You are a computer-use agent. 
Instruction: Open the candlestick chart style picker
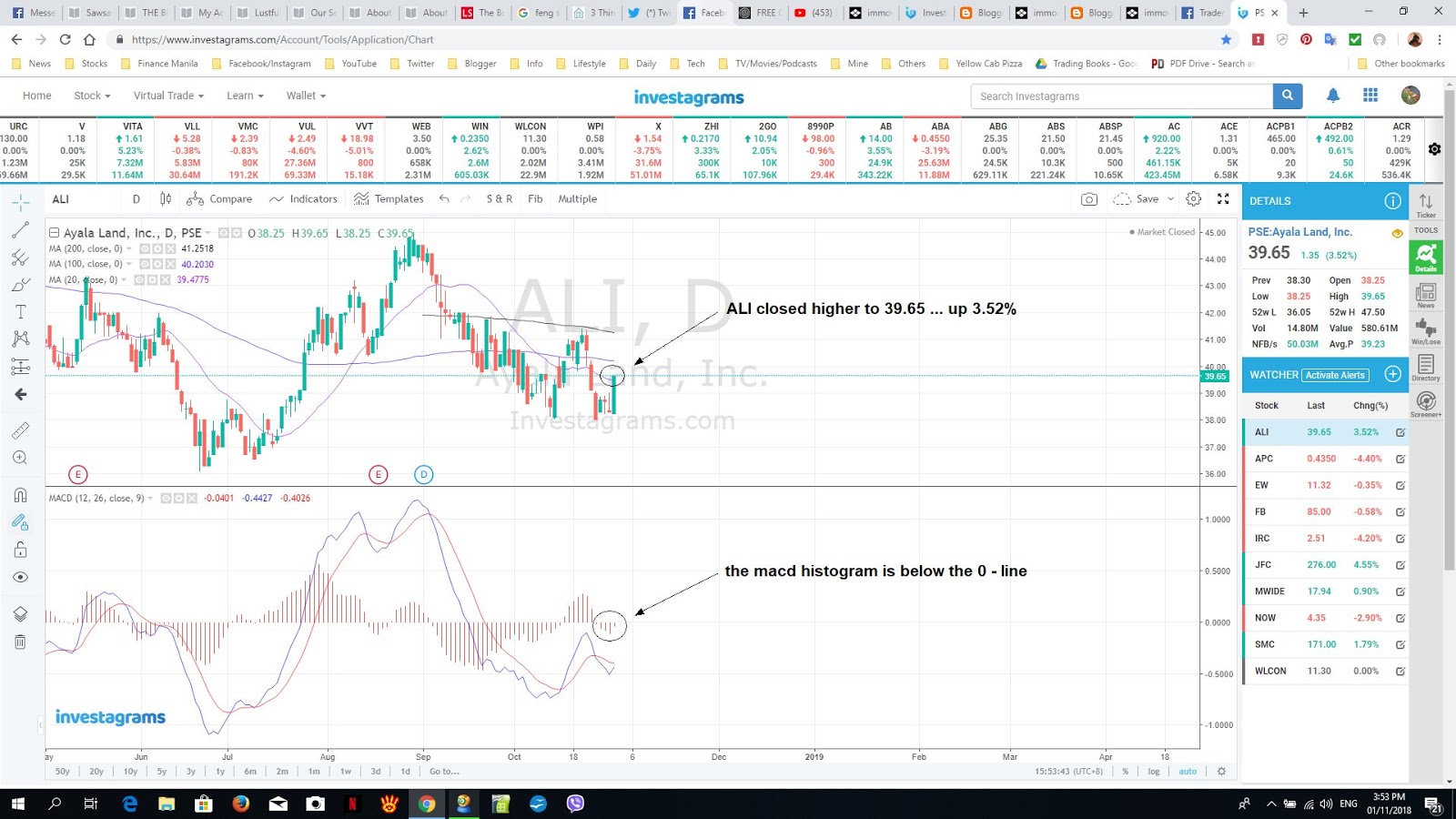pos(166,198)
